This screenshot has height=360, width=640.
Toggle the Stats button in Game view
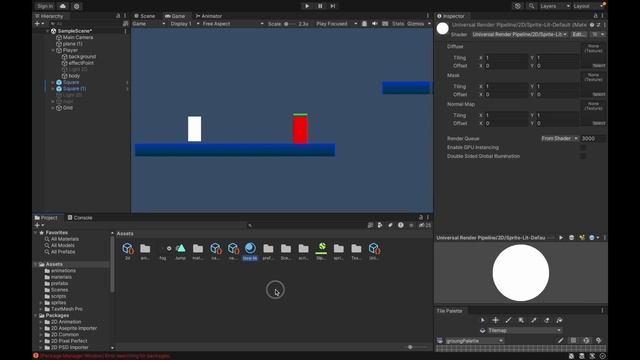point(398,24)
